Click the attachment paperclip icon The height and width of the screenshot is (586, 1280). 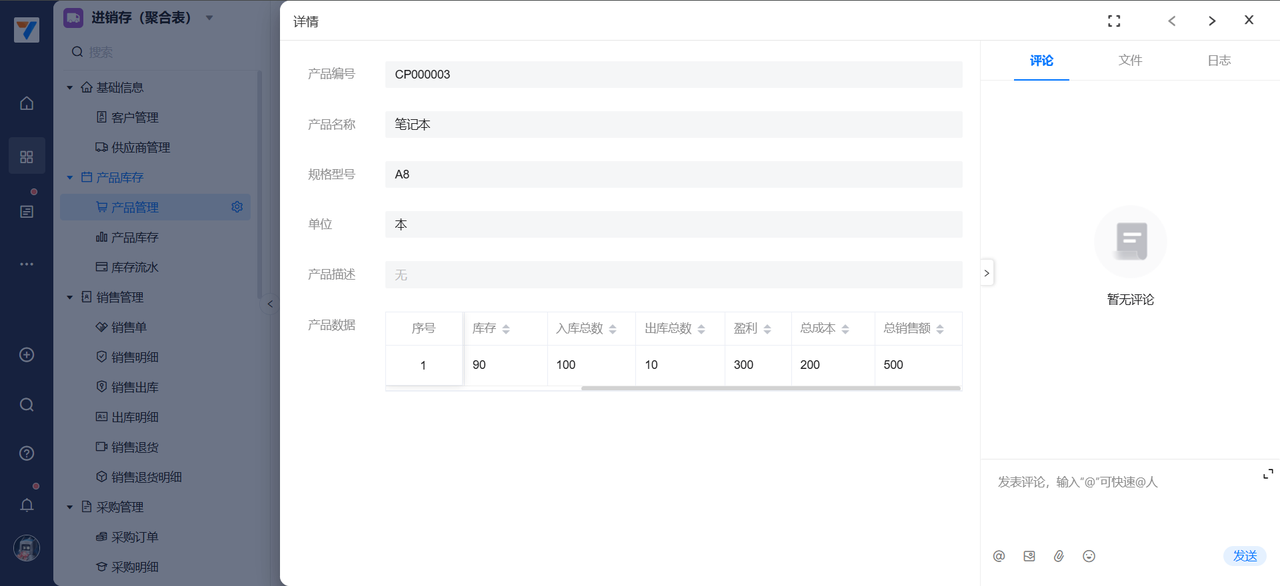pos(1059,556)
